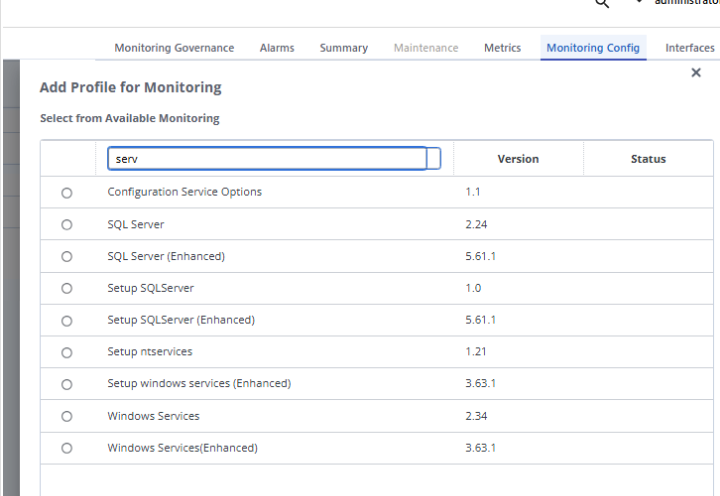The height and width of the screenshot is (496, 720).
Task: Pick the Windows Services 2.34 radio button
Action: (67, 417)
